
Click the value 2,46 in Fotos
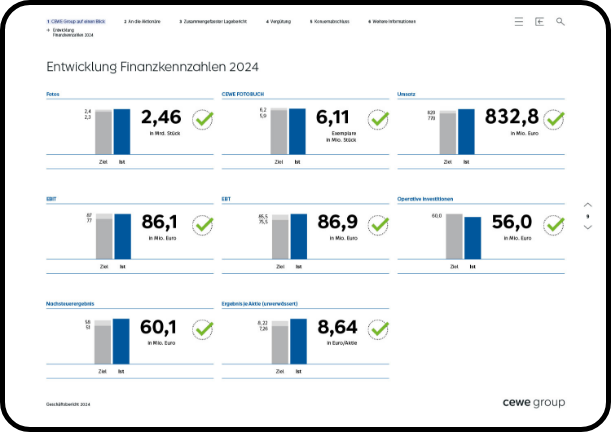click(161, 117)
